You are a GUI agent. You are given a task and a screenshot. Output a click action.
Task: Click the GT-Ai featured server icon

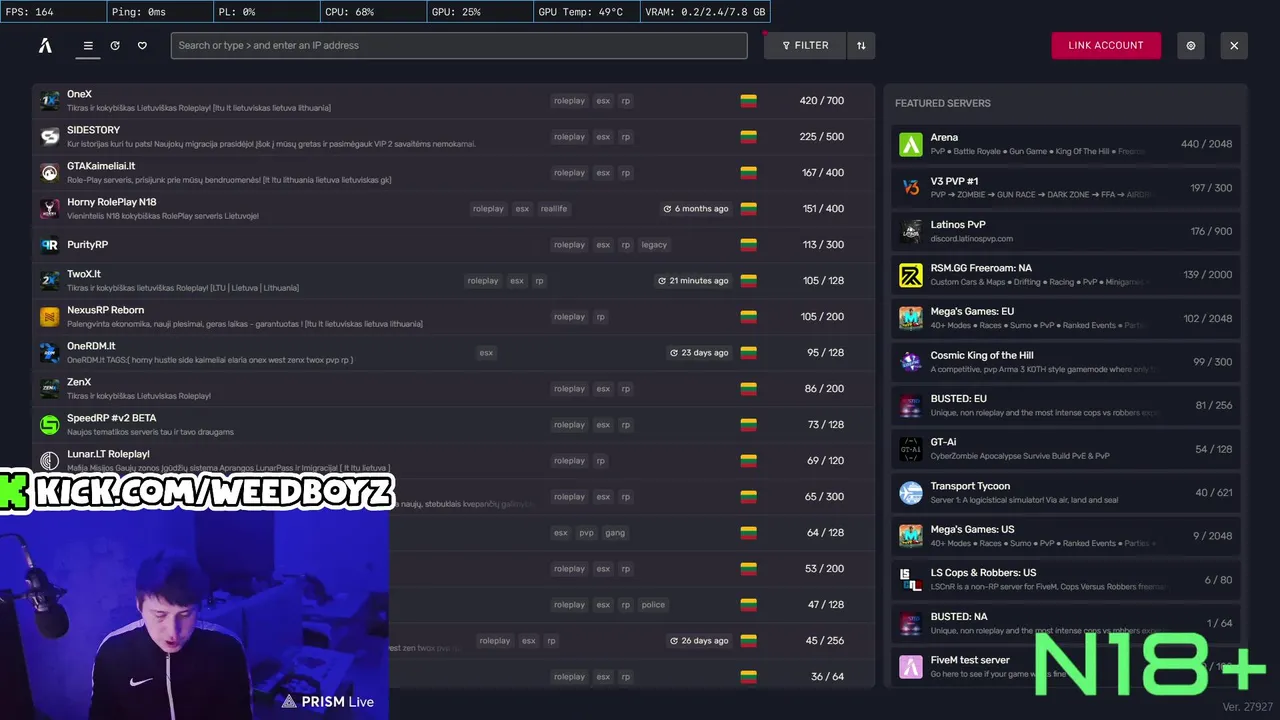click(911, 449)
